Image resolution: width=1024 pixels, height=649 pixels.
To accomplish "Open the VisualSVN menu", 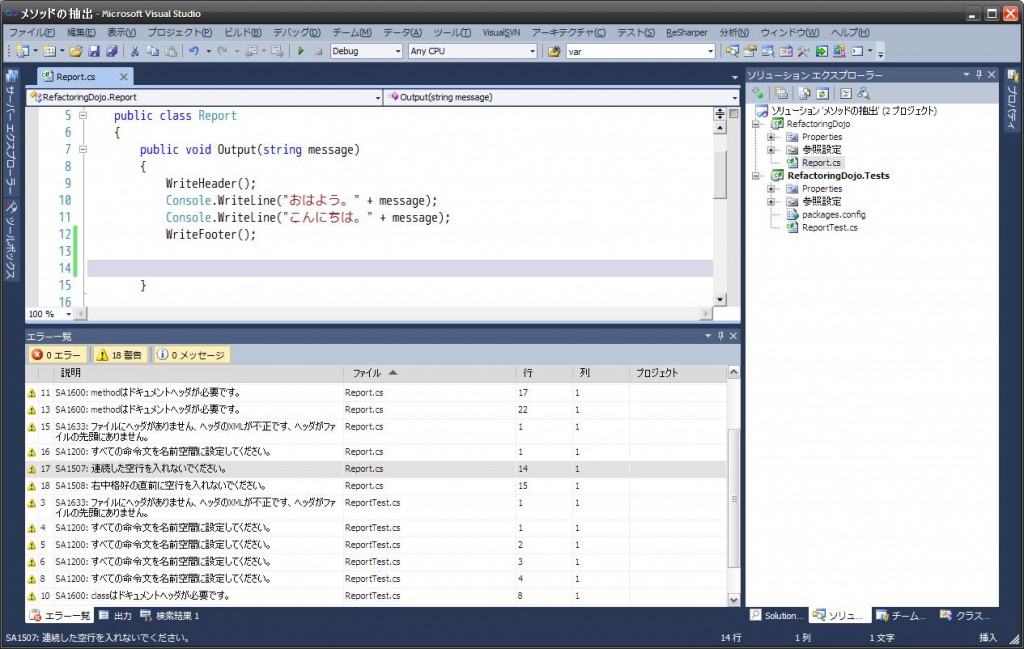I will pos(501,32).
